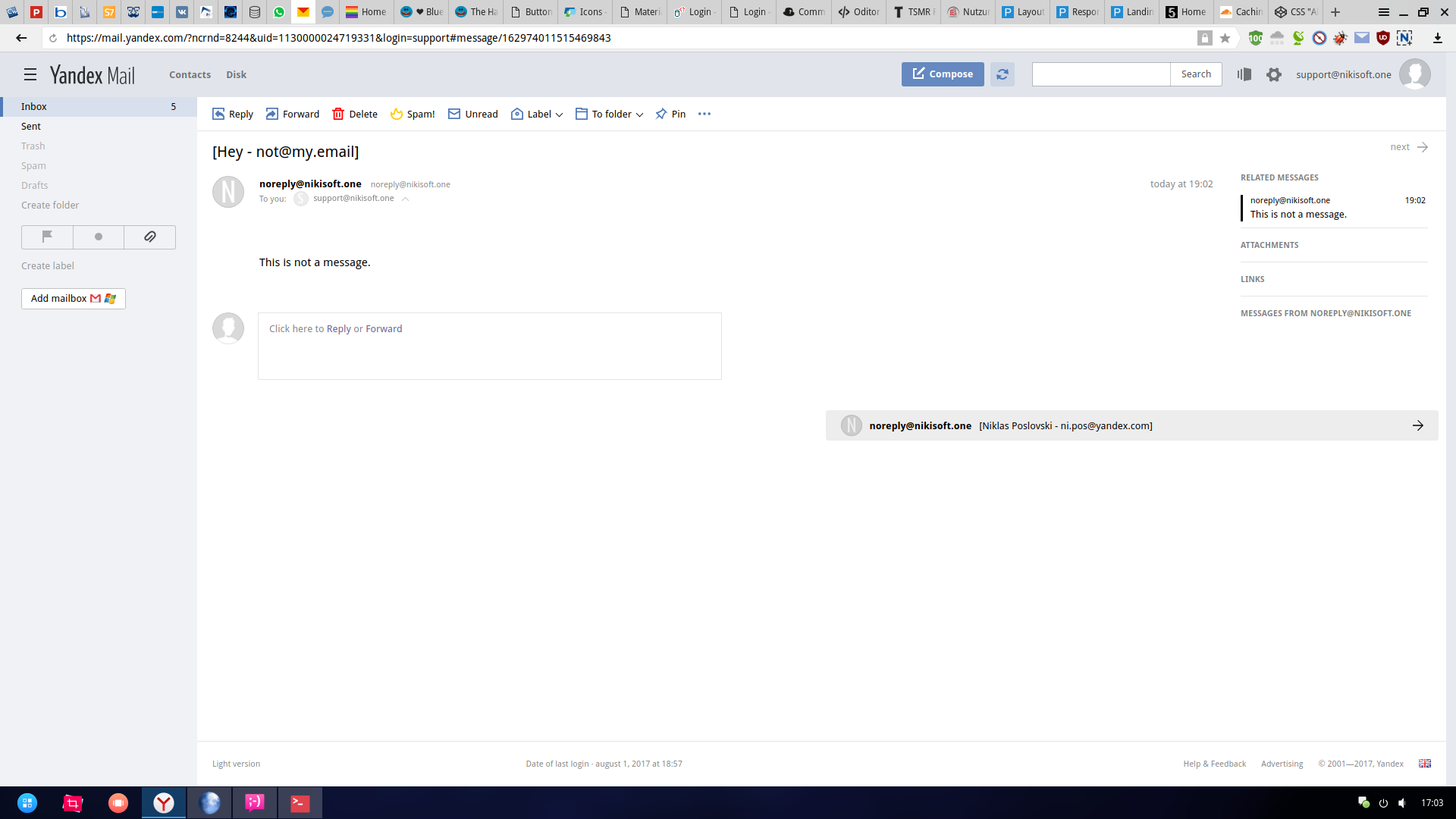
Task: Open the theme/layout icon next to search
Action: click(x=1244, y=74)
